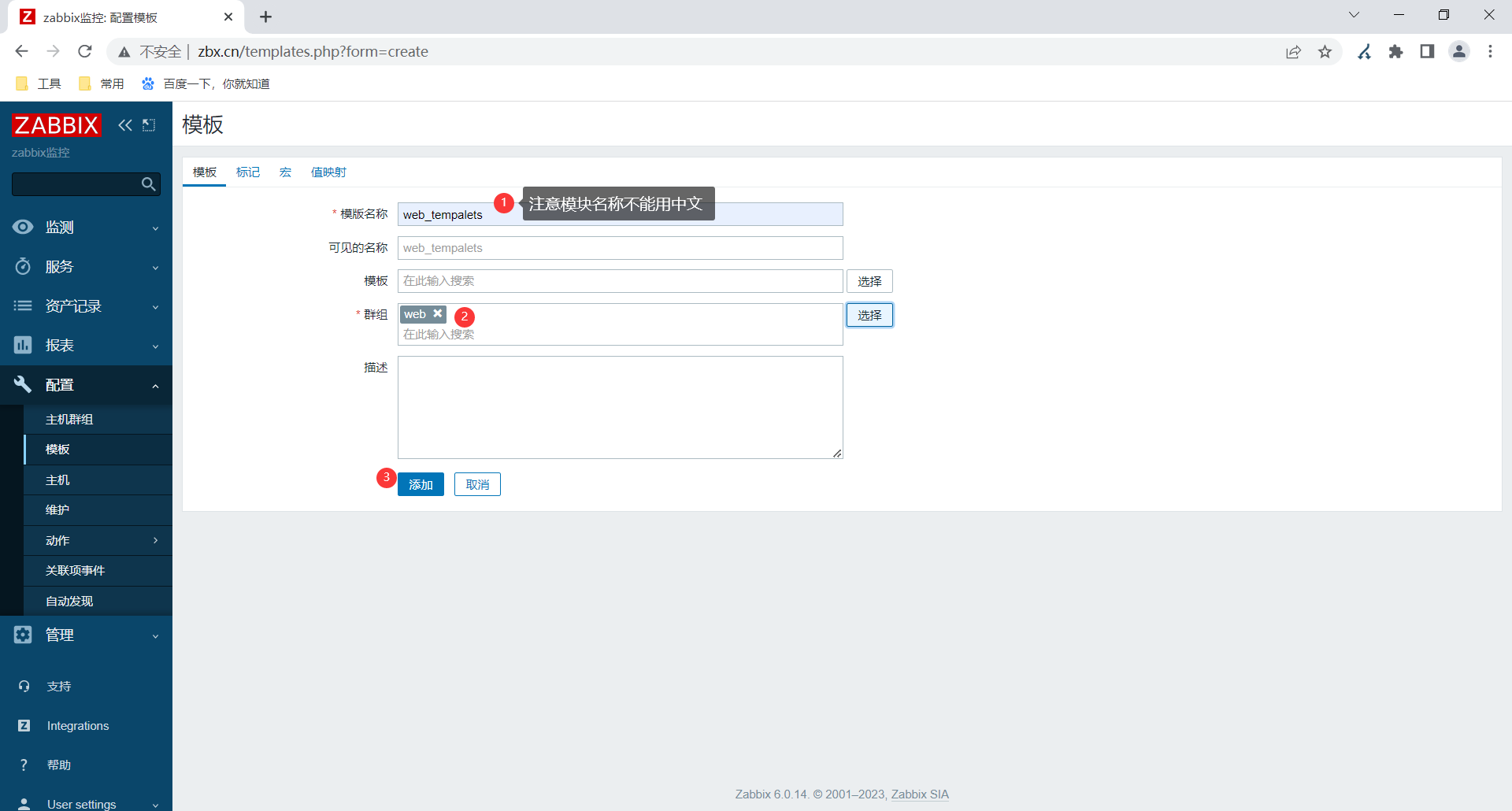Click the ZABBIX logo
The height and width of the screenshot is (811, 1512).
coord(57,125)
